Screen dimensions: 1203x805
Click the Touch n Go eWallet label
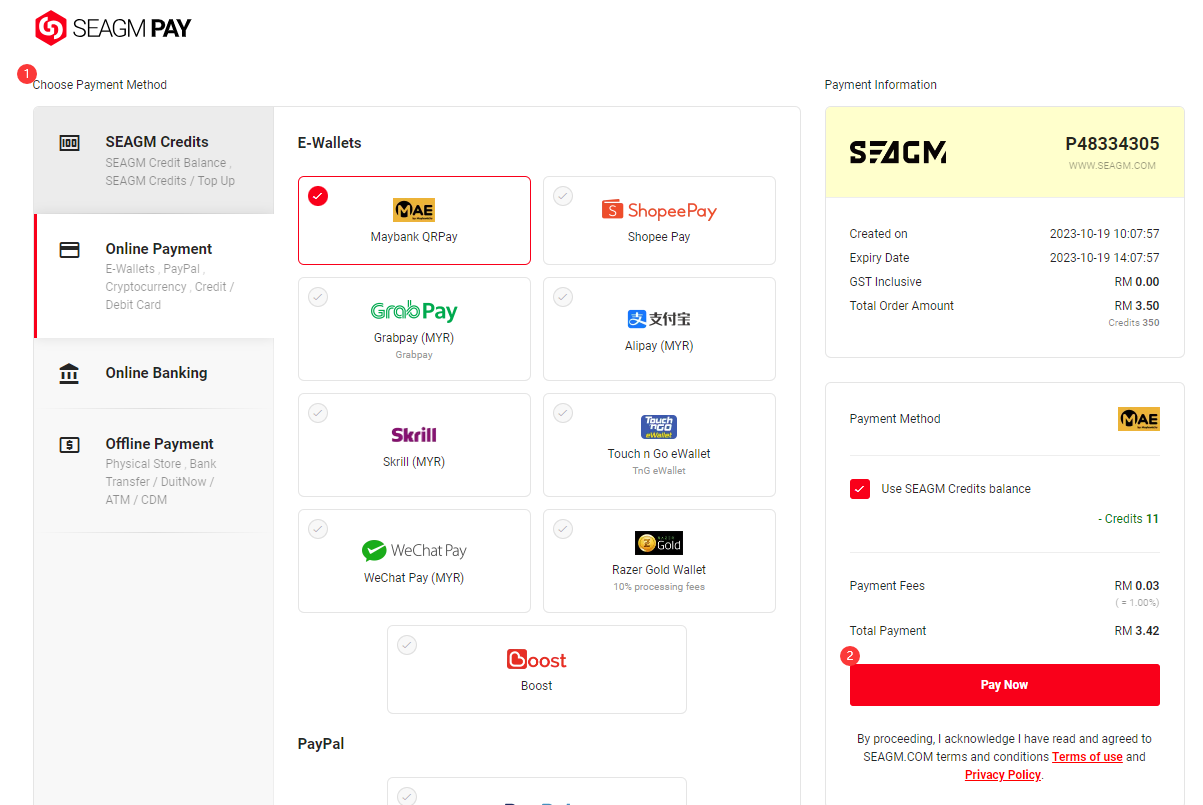point(659,454)
